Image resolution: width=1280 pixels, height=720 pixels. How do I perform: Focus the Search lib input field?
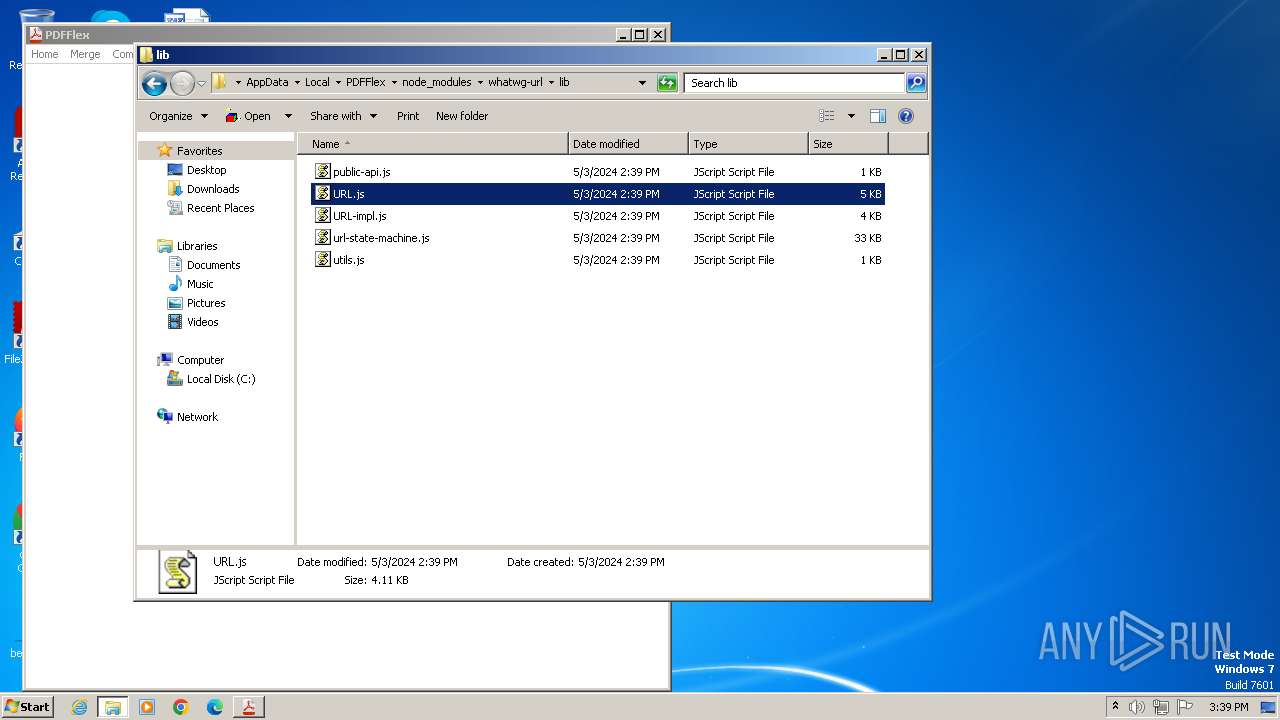[795, 83]
